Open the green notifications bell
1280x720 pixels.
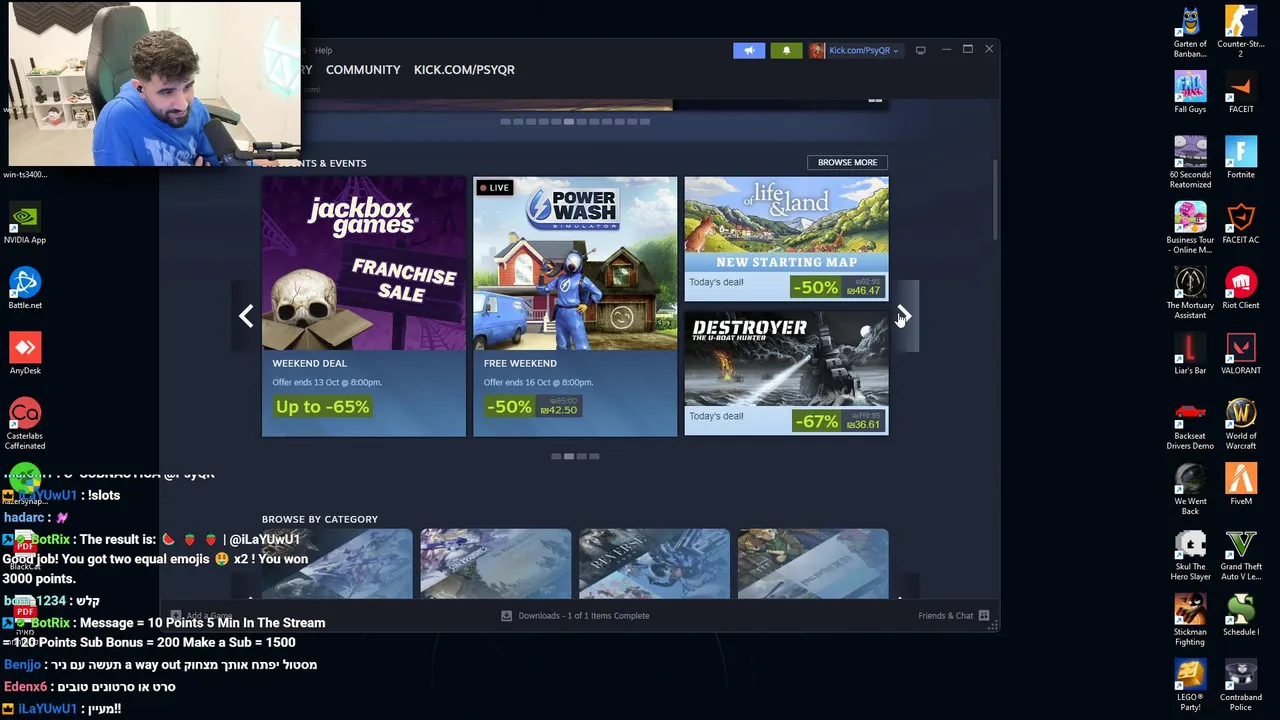pyautogui.click(x=786, y=50)
